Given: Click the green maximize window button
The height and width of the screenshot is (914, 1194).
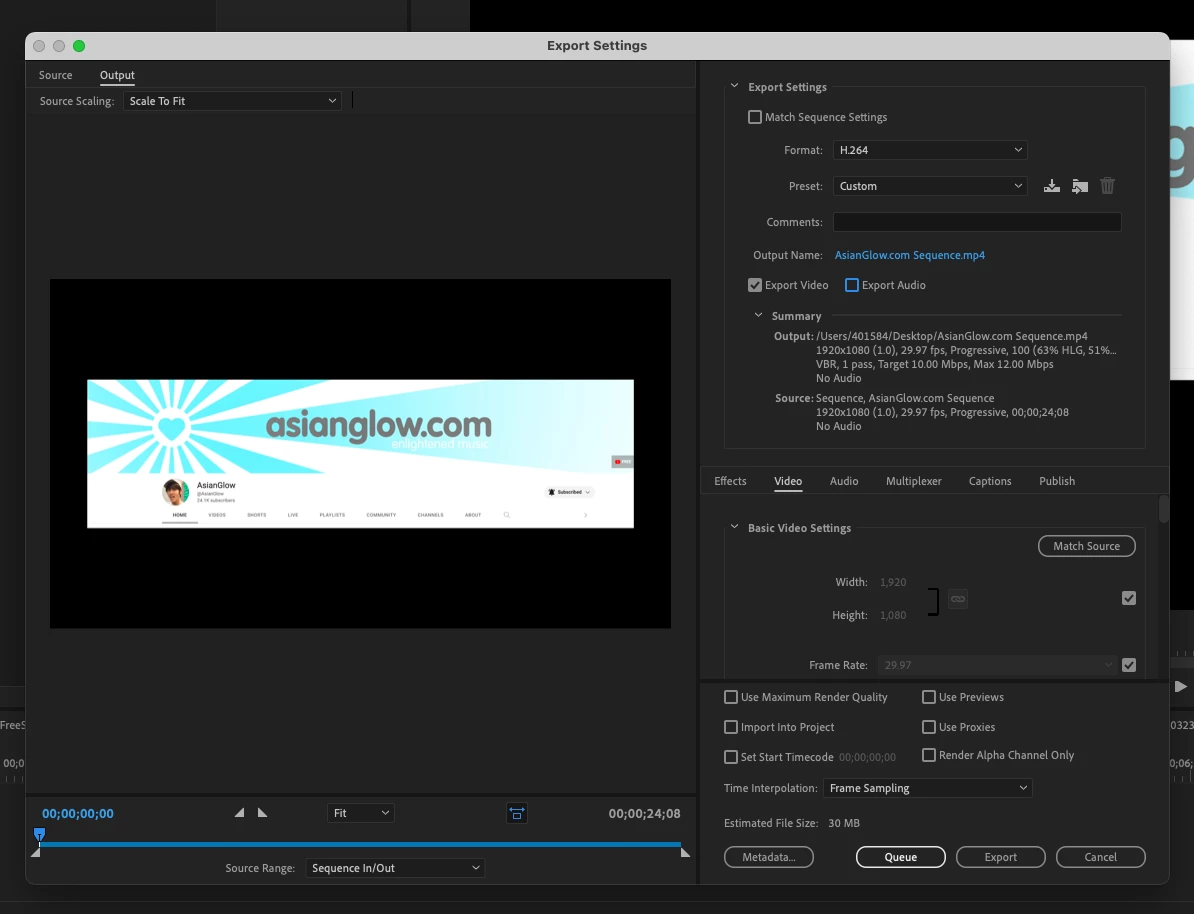Looking at the screenshot, I should click(x=78, y=46).
